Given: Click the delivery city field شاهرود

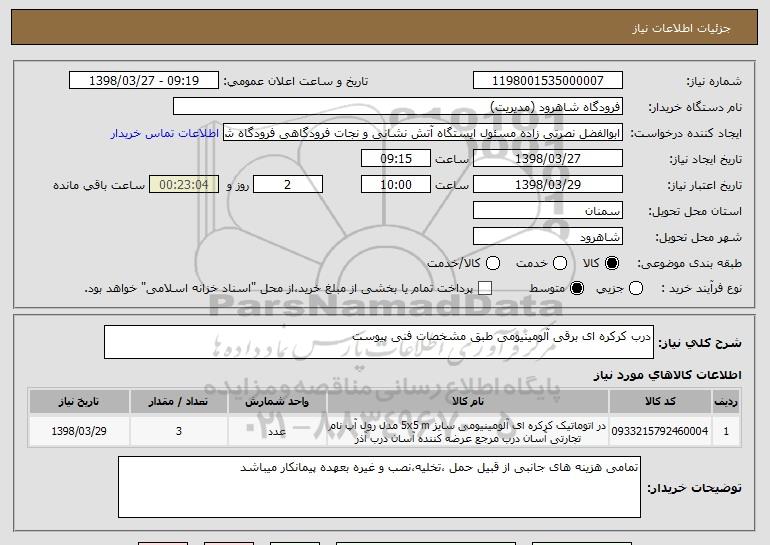Looking at the screenshot, I should coord(548,237).
